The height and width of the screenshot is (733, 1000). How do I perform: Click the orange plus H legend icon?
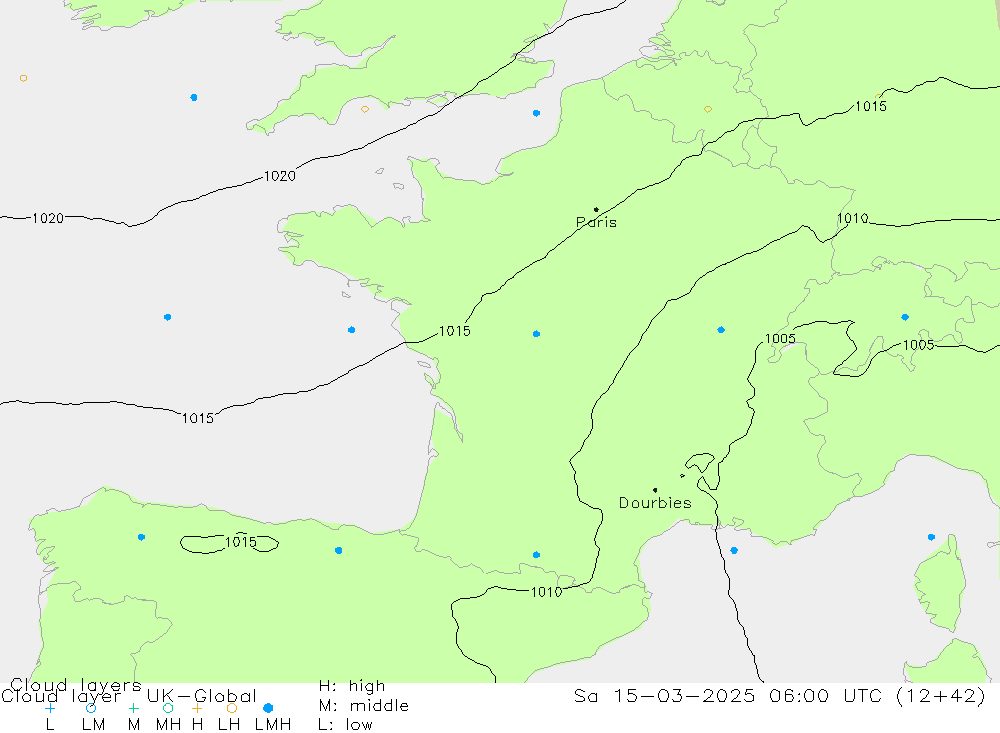point(198,708)
